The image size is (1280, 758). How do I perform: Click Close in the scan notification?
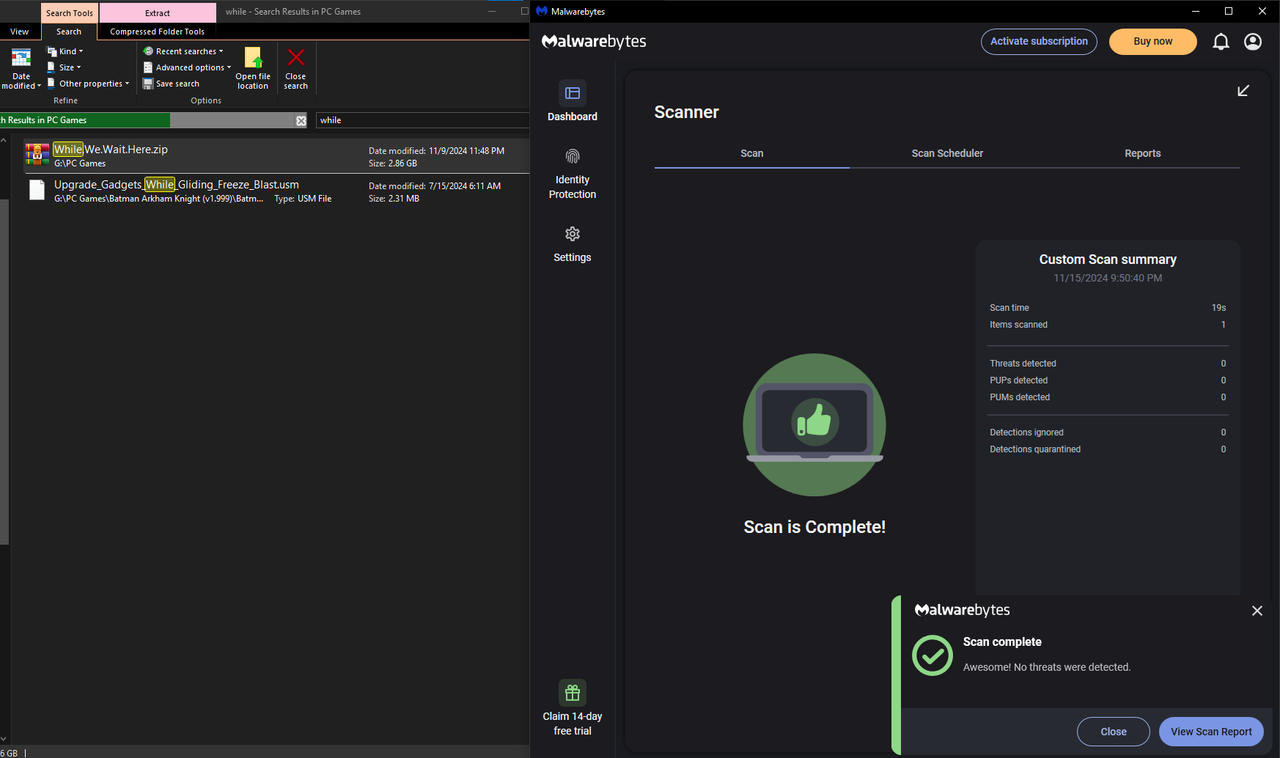tap(1113, 731)
